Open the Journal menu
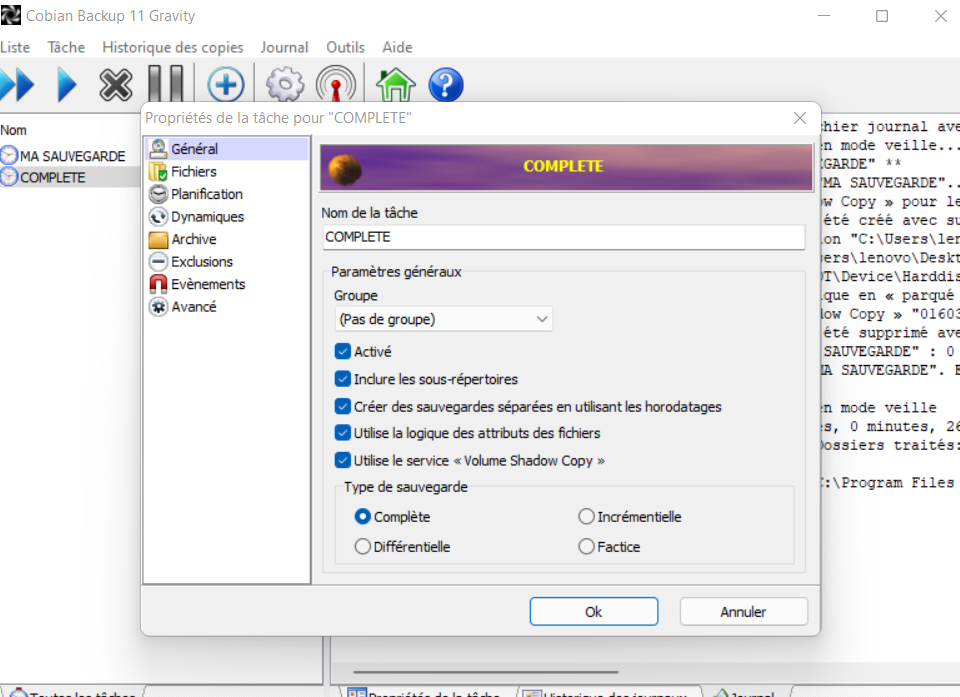This screenshot has width=960, height=697. pos(284,47)
